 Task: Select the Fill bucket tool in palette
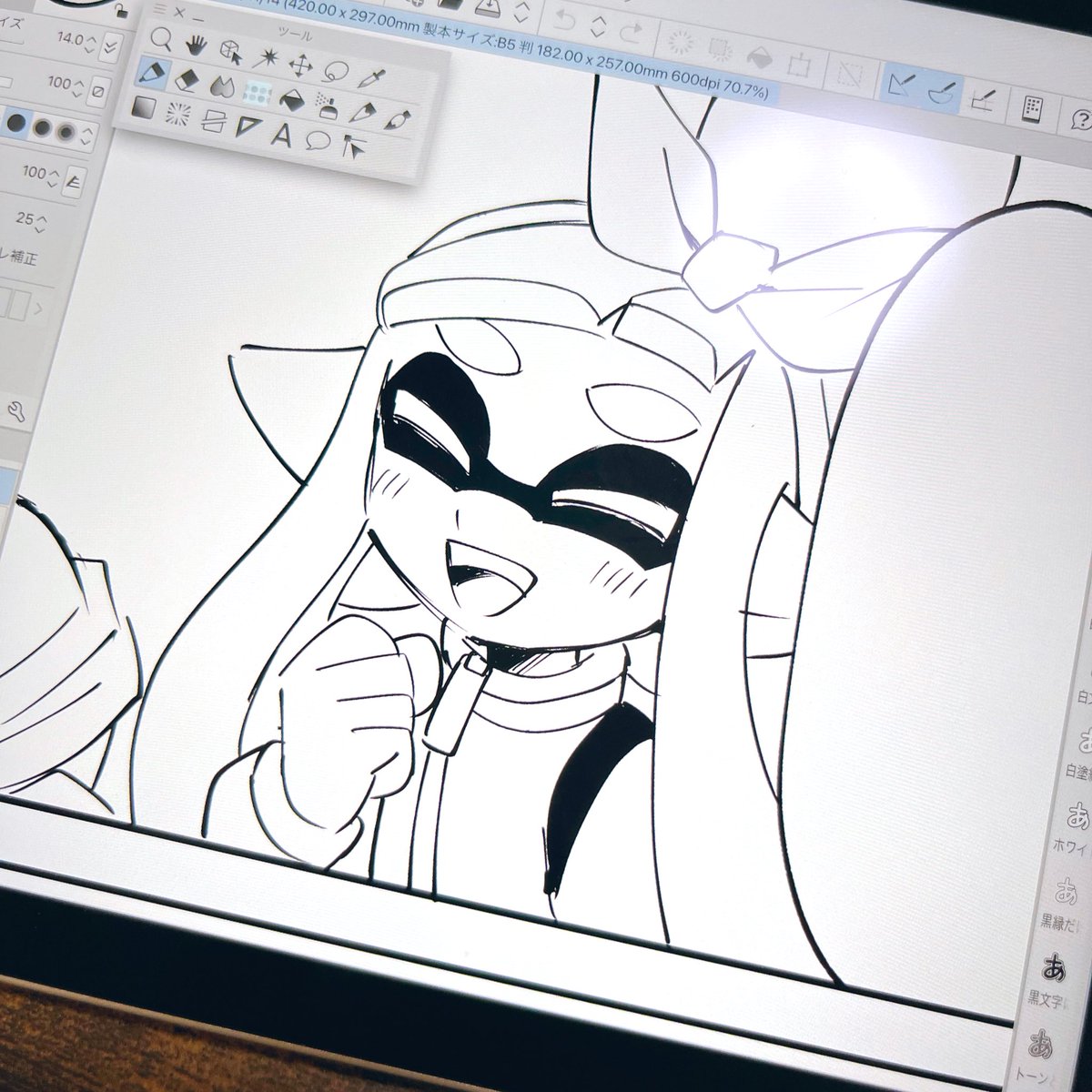[x=293, y=99]
